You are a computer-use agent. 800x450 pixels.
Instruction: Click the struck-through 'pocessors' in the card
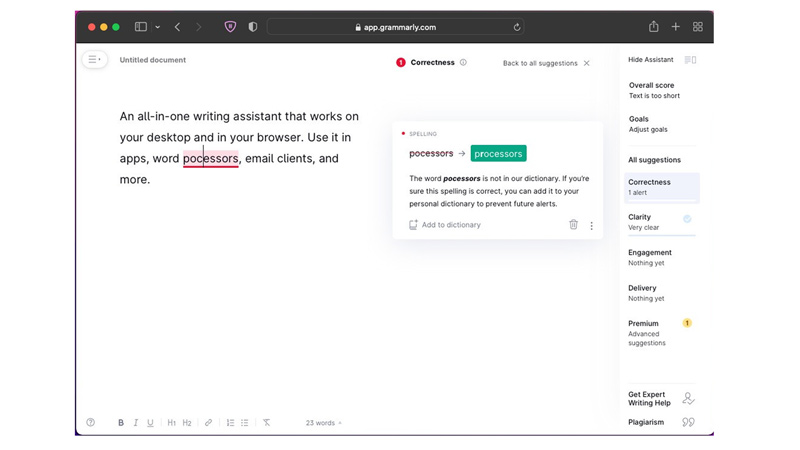click(431, 153)
